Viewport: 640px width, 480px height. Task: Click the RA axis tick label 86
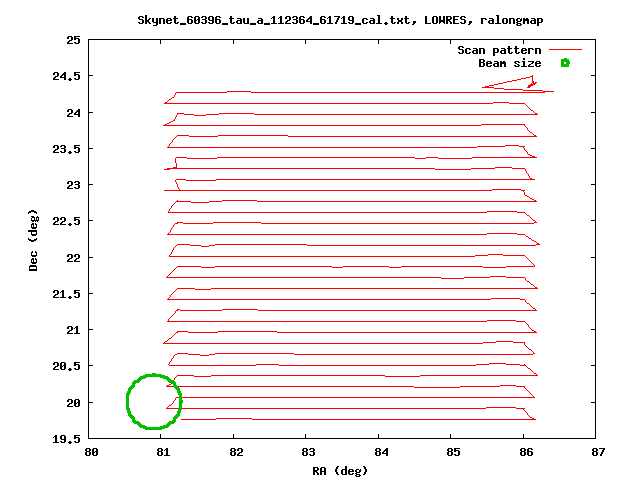(x=526, y=452)
